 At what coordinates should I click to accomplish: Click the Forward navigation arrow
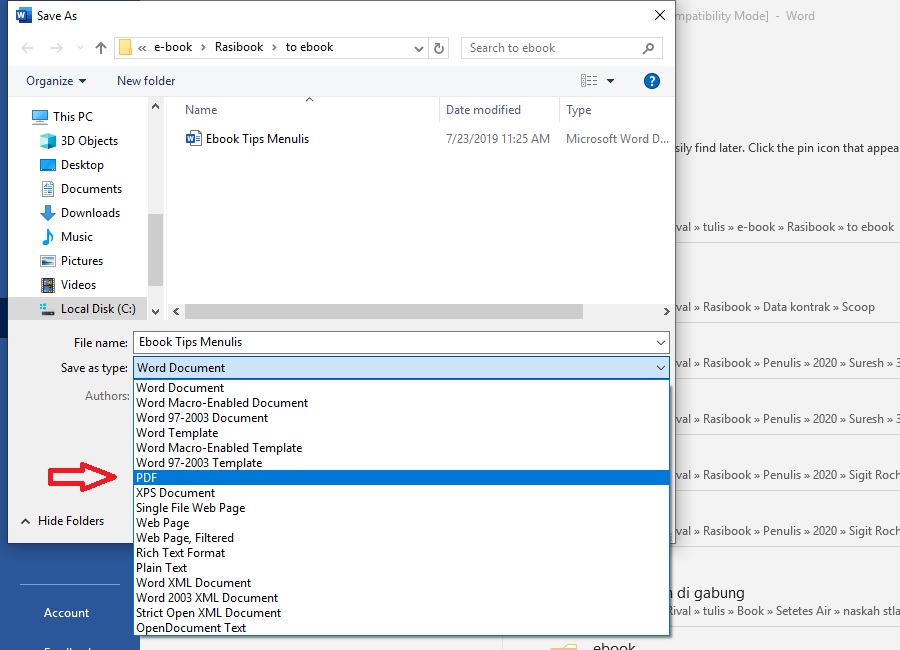(56, 48)
